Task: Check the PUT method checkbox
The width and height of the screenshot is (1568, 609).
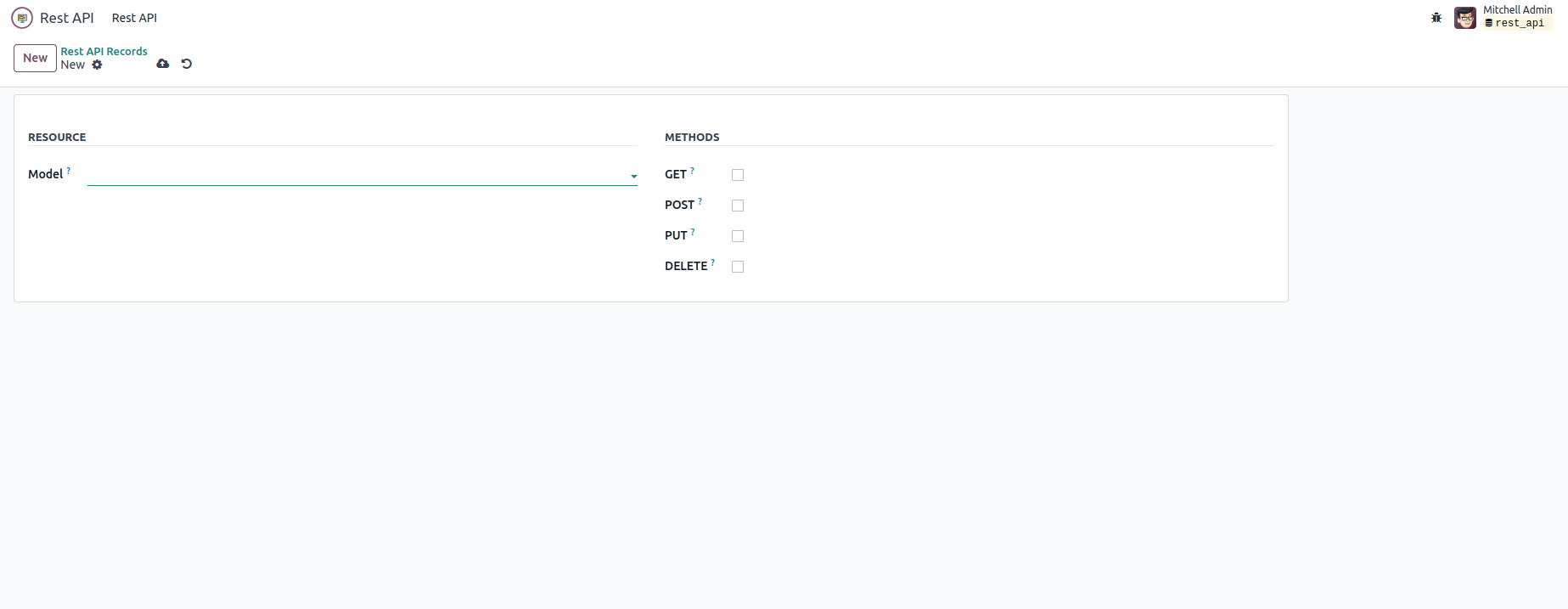Action: tap(738, 236)
